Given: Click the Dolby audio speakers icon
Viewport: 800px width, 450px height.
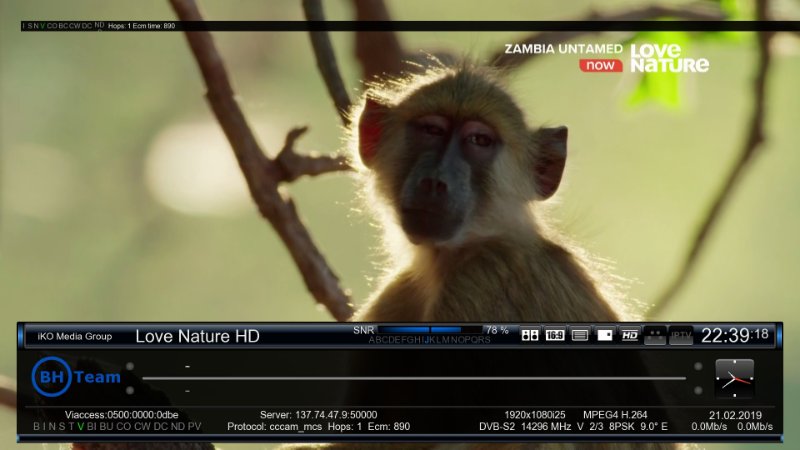Looking at the screenshot, I should [x=530, y=335].
